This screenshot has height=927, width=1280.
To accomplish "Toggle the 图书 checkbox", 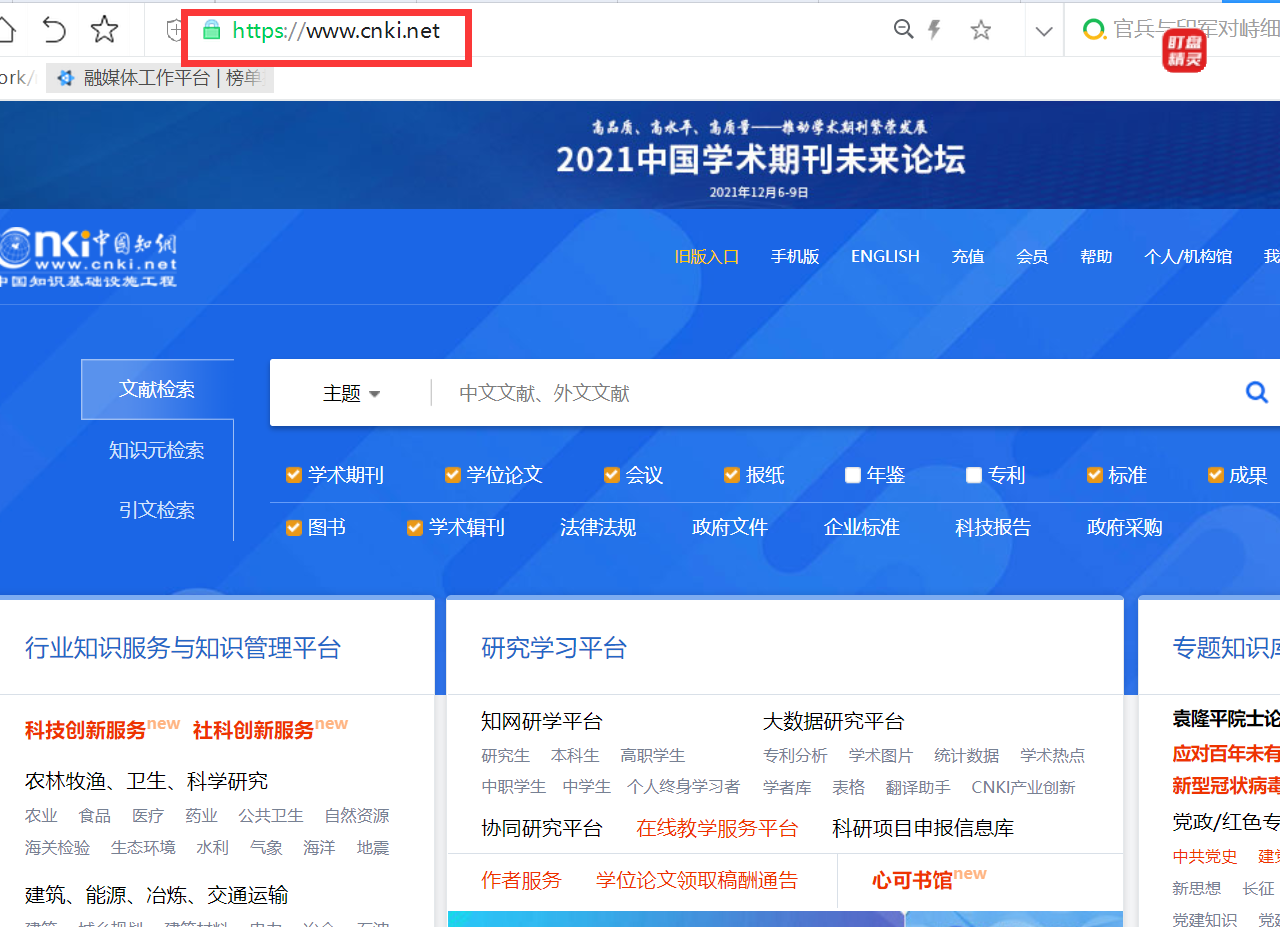I will [x=294, y=527].
